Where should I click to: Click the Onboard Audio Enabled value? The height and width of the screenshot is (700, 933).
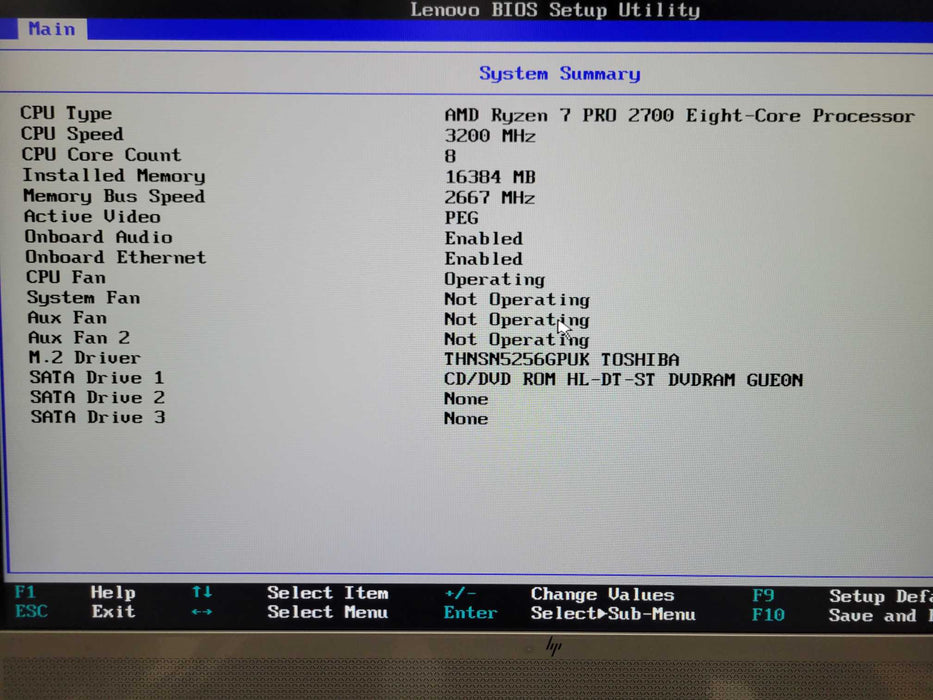click(x=483, y=238)
